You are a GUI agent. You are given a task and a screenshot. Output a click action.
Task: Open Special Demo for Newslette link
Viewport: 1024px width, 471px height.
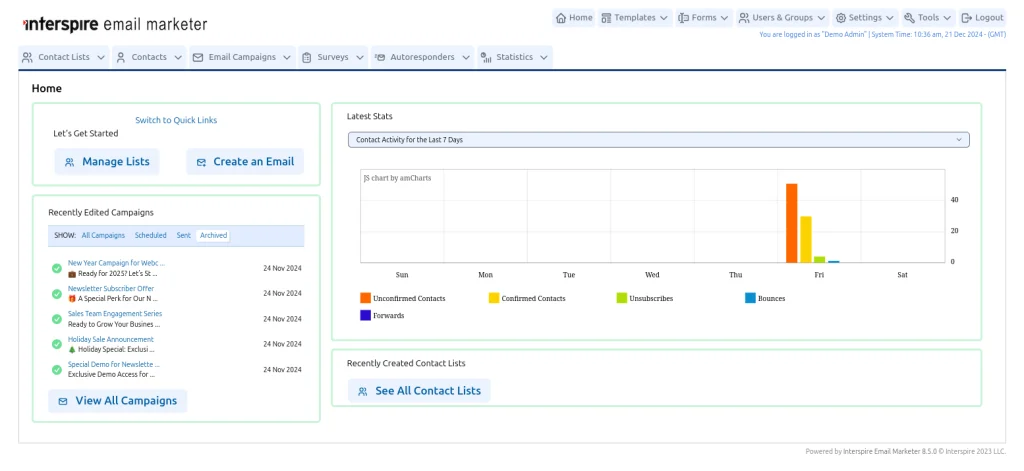tap(114, 364)
